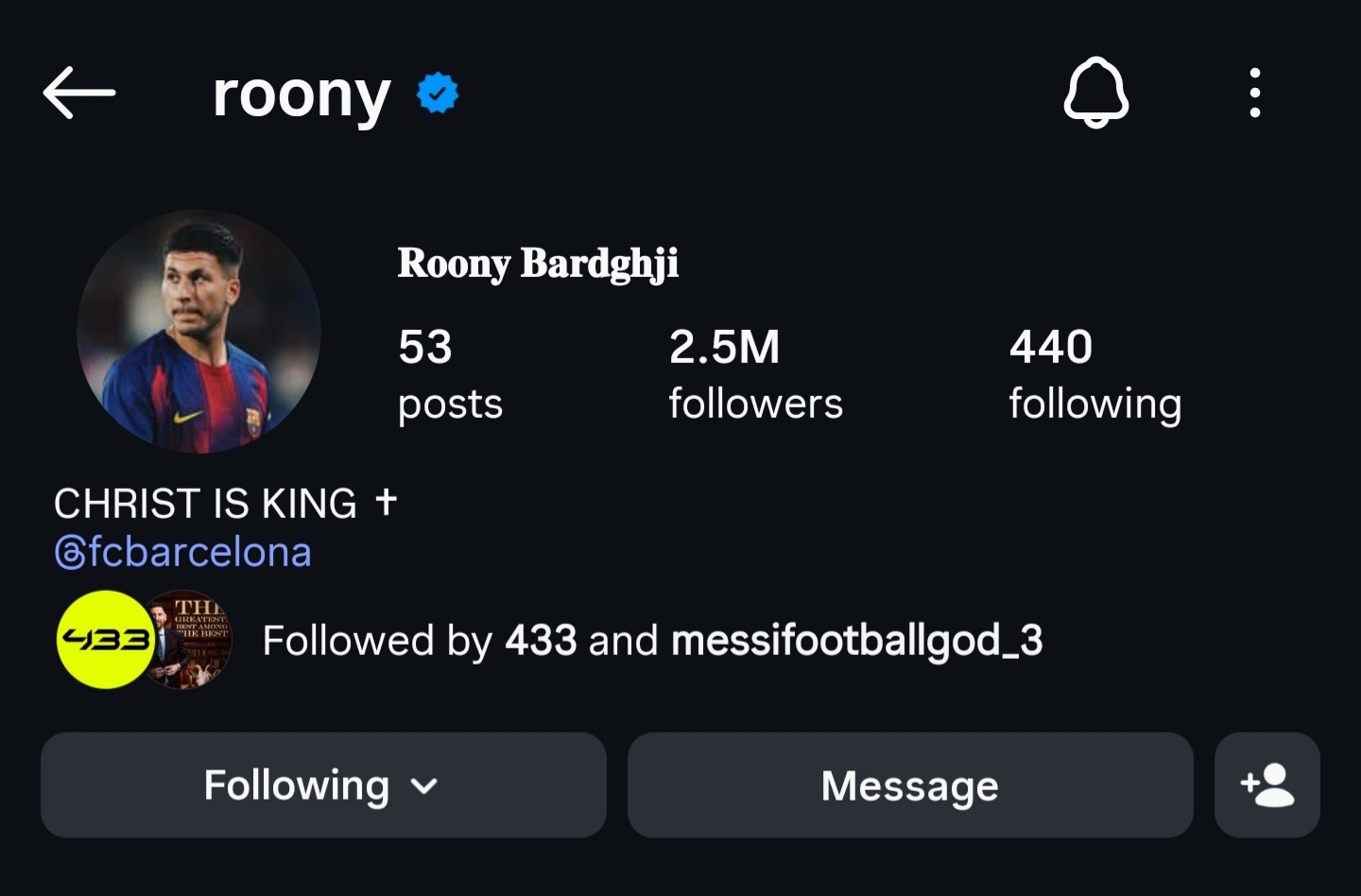Tap the 433 username in followed-by text
1361x896 pixels.
(x=541, y=641)
